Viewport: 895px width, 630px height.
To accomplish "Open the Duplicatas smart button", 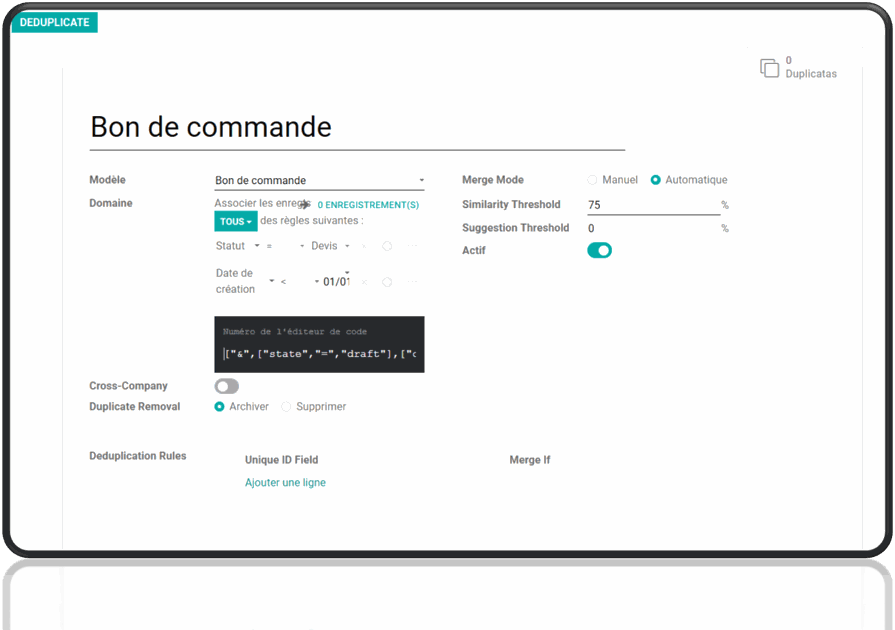I will pos(797,67).
